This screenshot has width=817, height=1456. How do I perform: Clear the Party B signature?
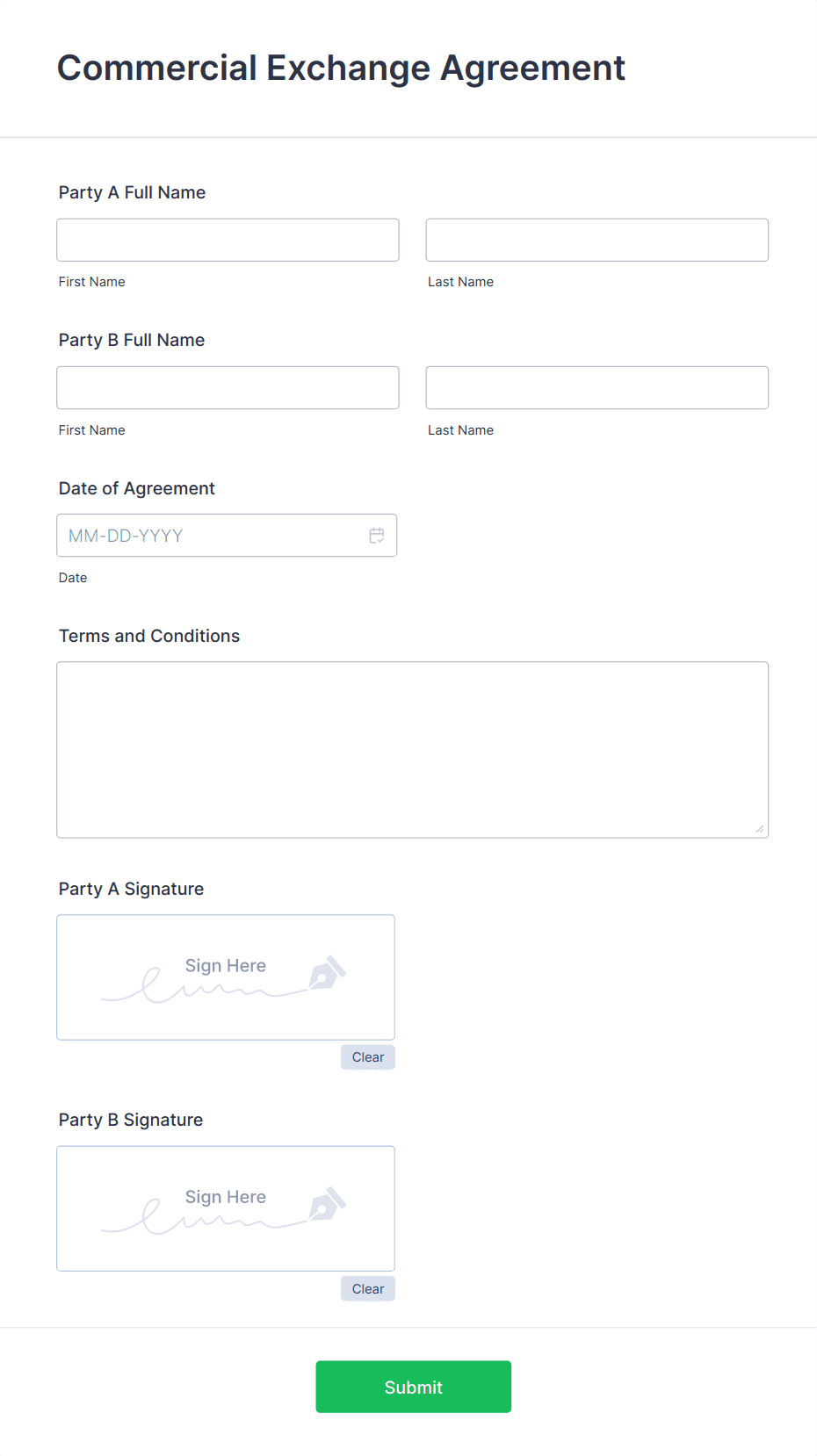[368, 1289]
